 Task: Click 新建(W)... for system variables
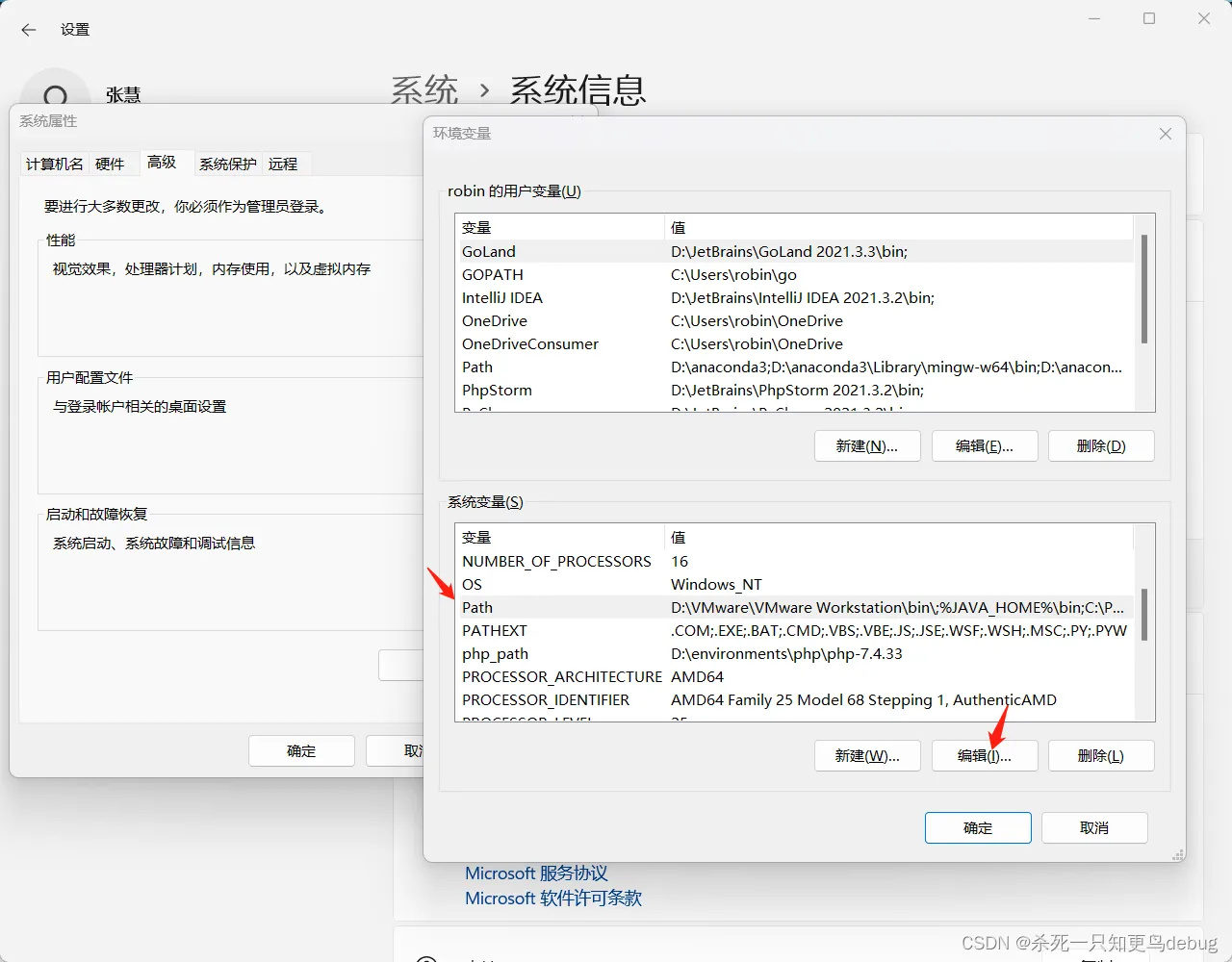(867, 756)
